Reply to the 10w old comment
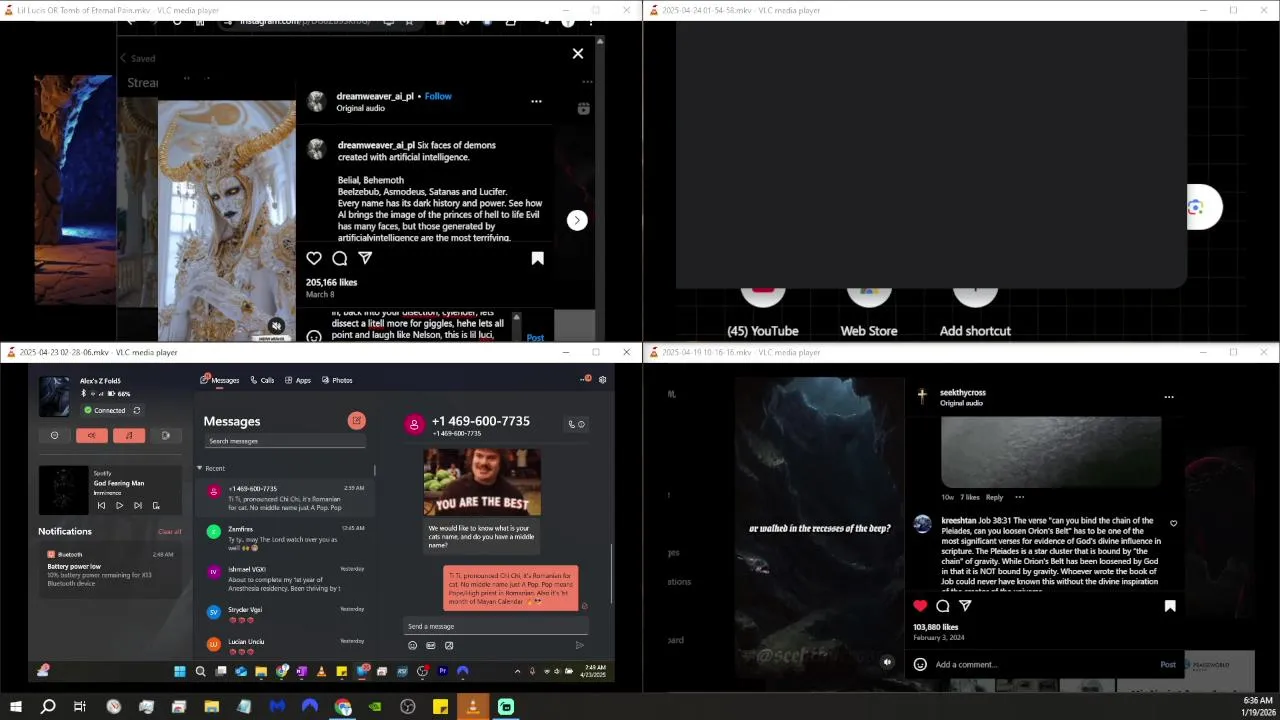This screenshot has width=1280, height=720. pos(994,497)
